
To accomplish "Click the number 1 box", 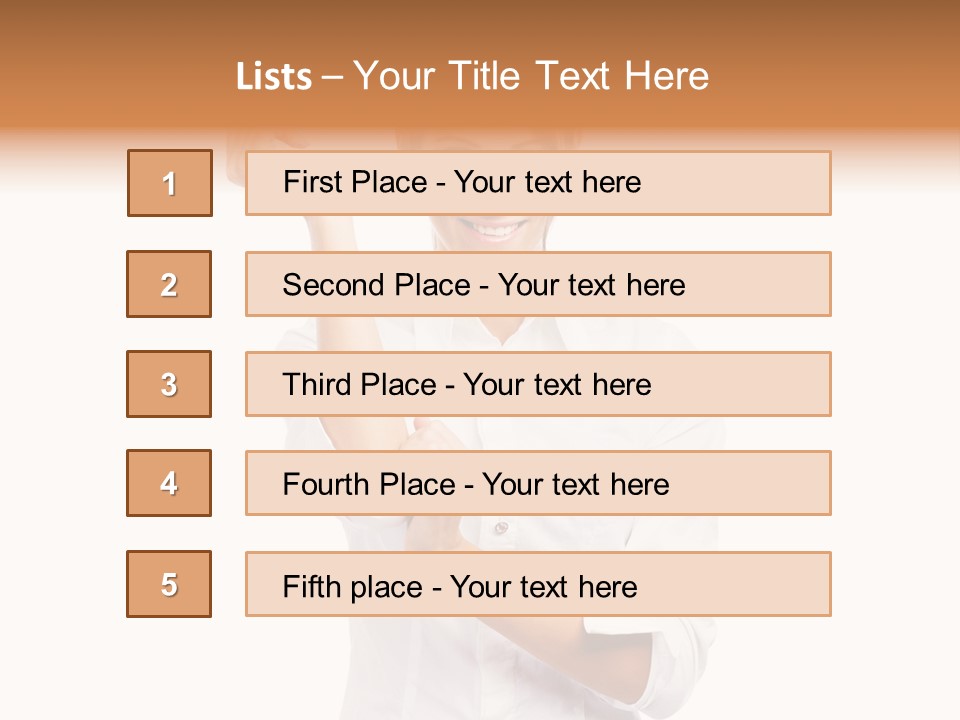I will pyautogui.click(x=170, y=183).
